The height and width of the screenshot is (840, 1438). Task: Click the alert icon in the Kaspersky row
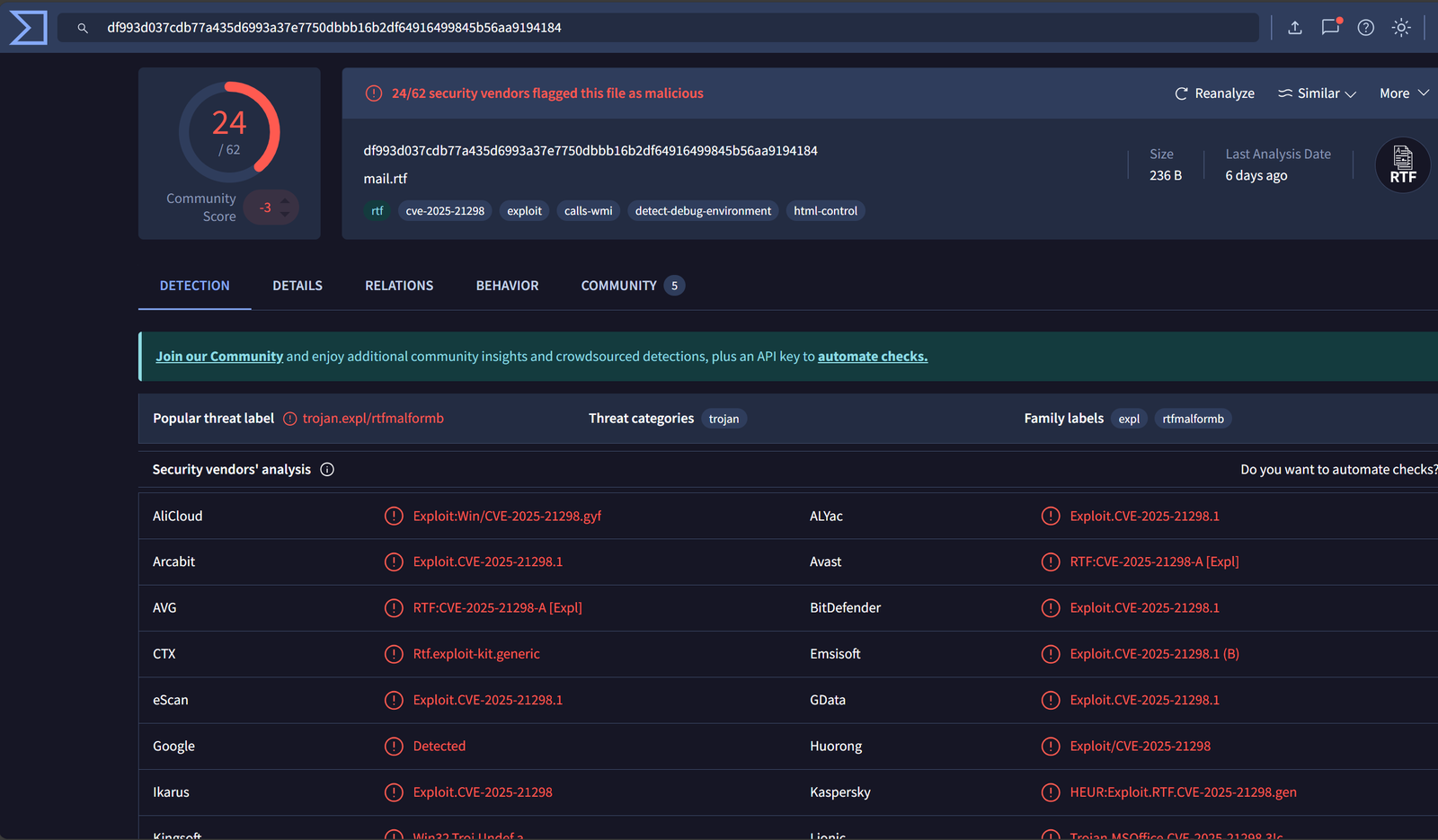1051,792
